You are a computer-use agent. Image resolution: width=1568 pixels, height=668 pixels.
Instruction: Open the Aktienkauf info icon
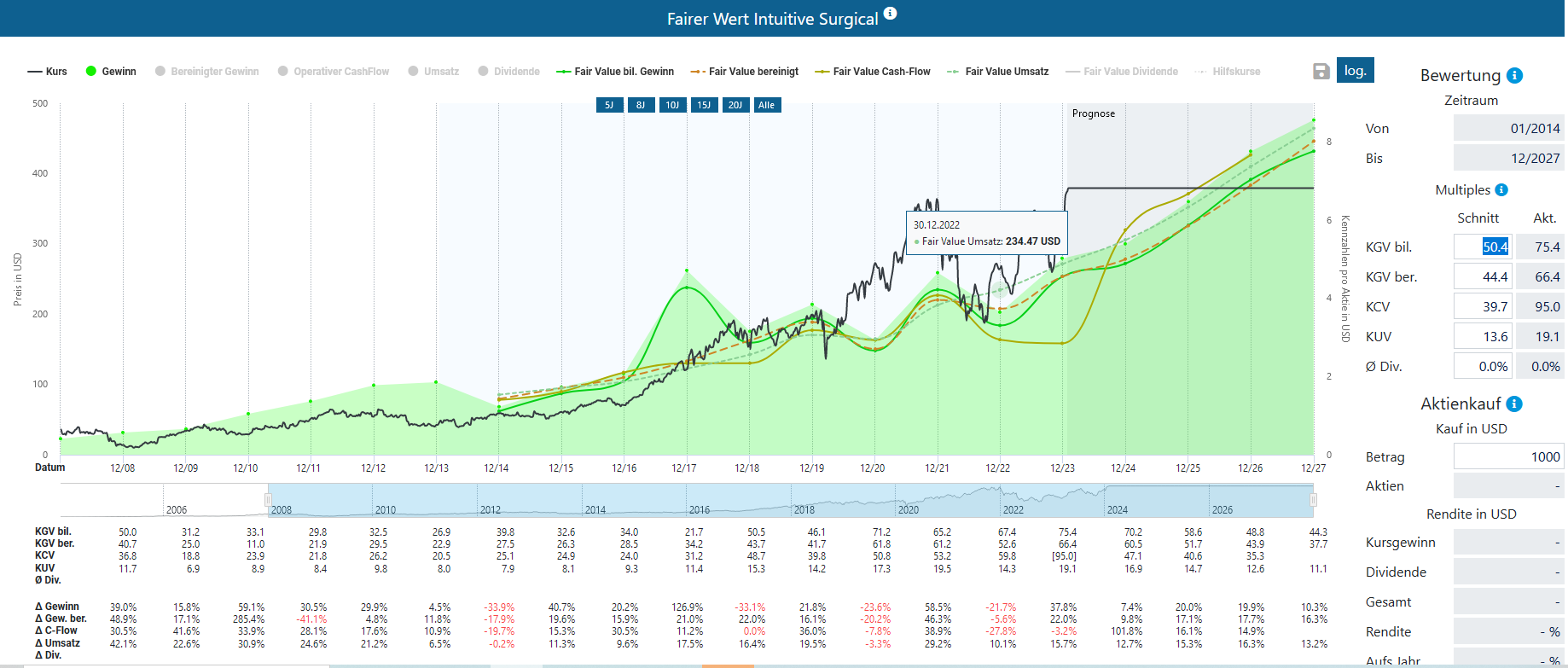(x=1514, y=404)
